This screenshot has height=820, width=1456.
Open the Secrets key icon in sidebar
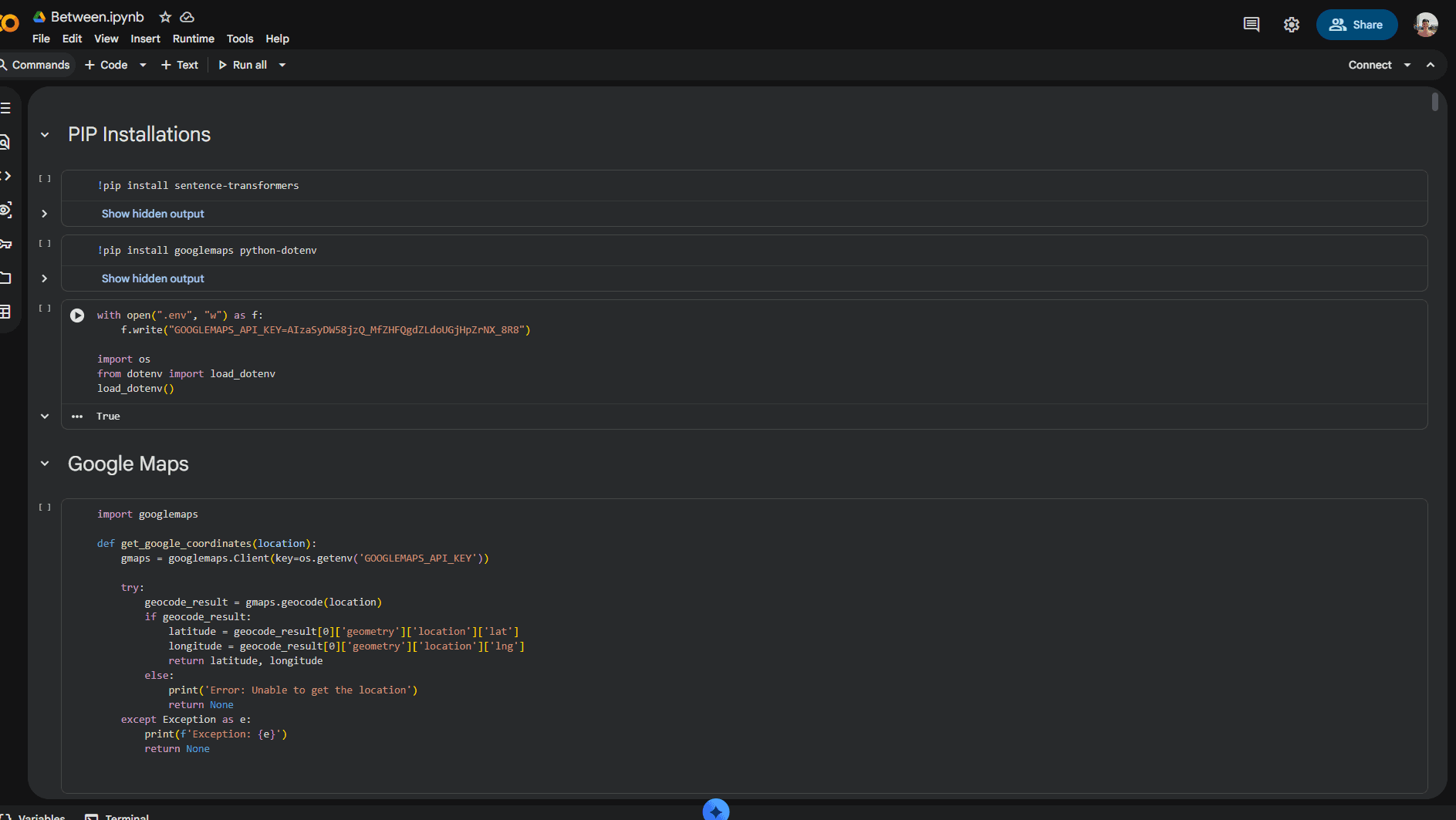[x=5, y=244]
